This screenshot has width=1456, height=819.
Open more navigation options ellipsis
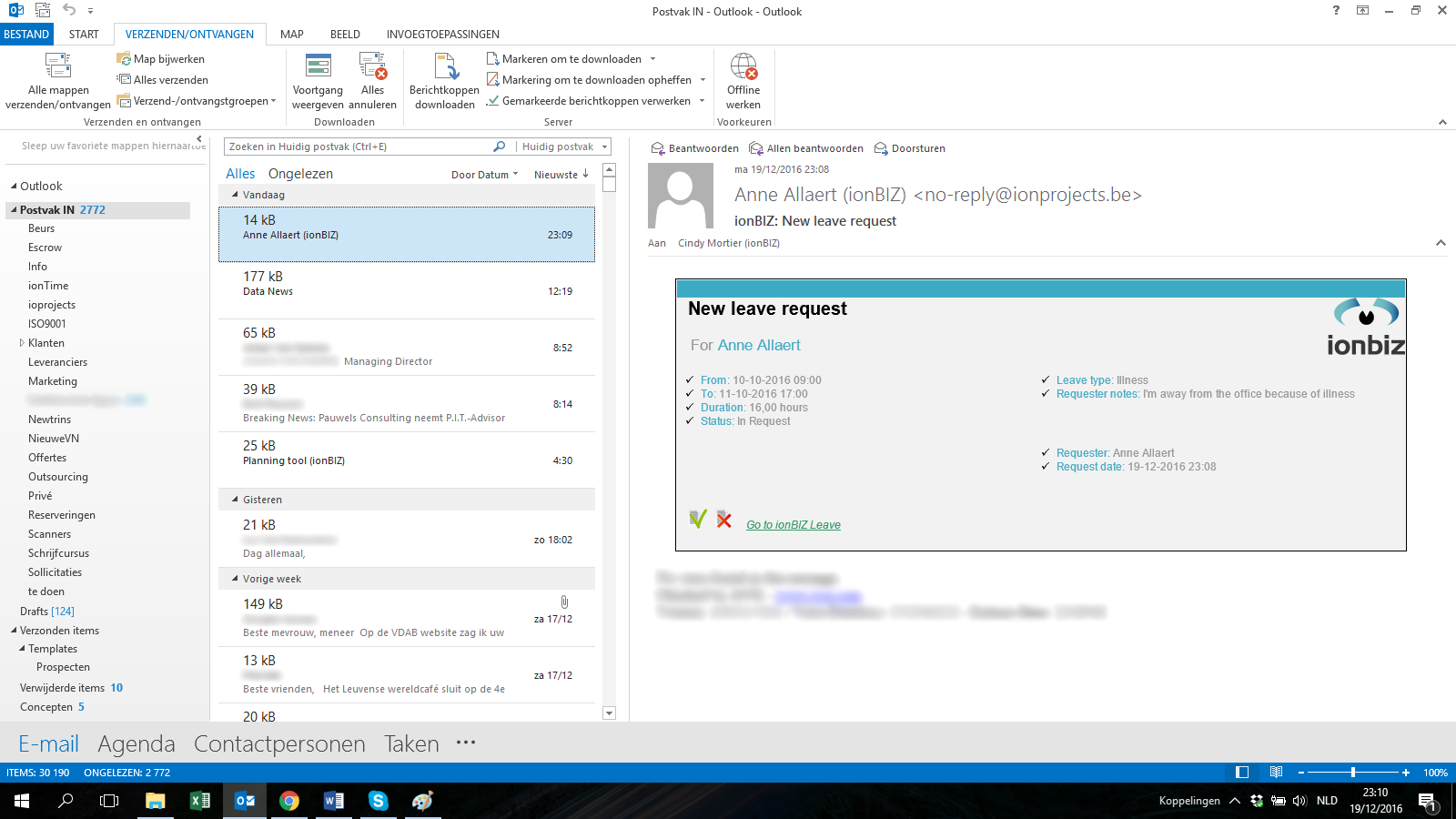466,743
